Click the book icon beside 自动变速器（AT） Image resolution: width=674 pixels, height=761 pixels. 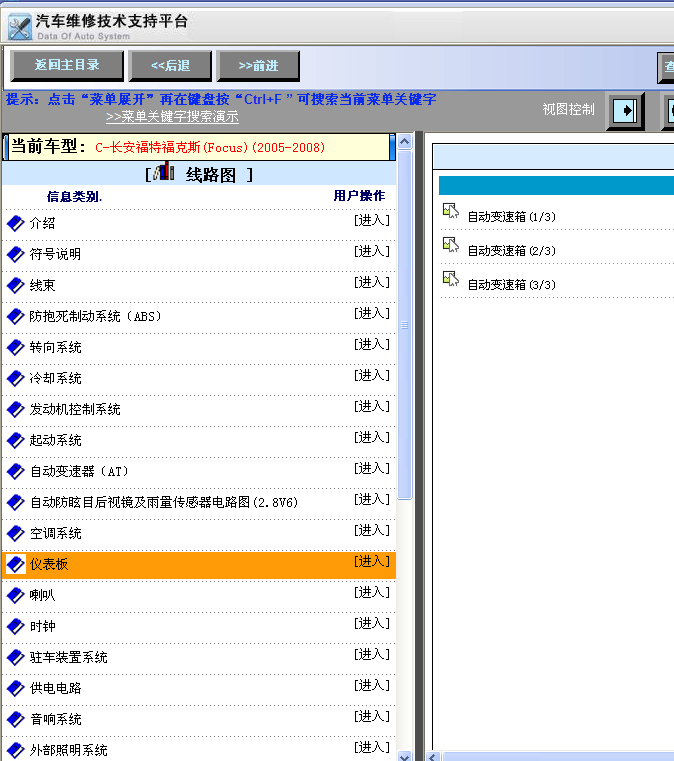pyautogui.click(x=16, y=472)
